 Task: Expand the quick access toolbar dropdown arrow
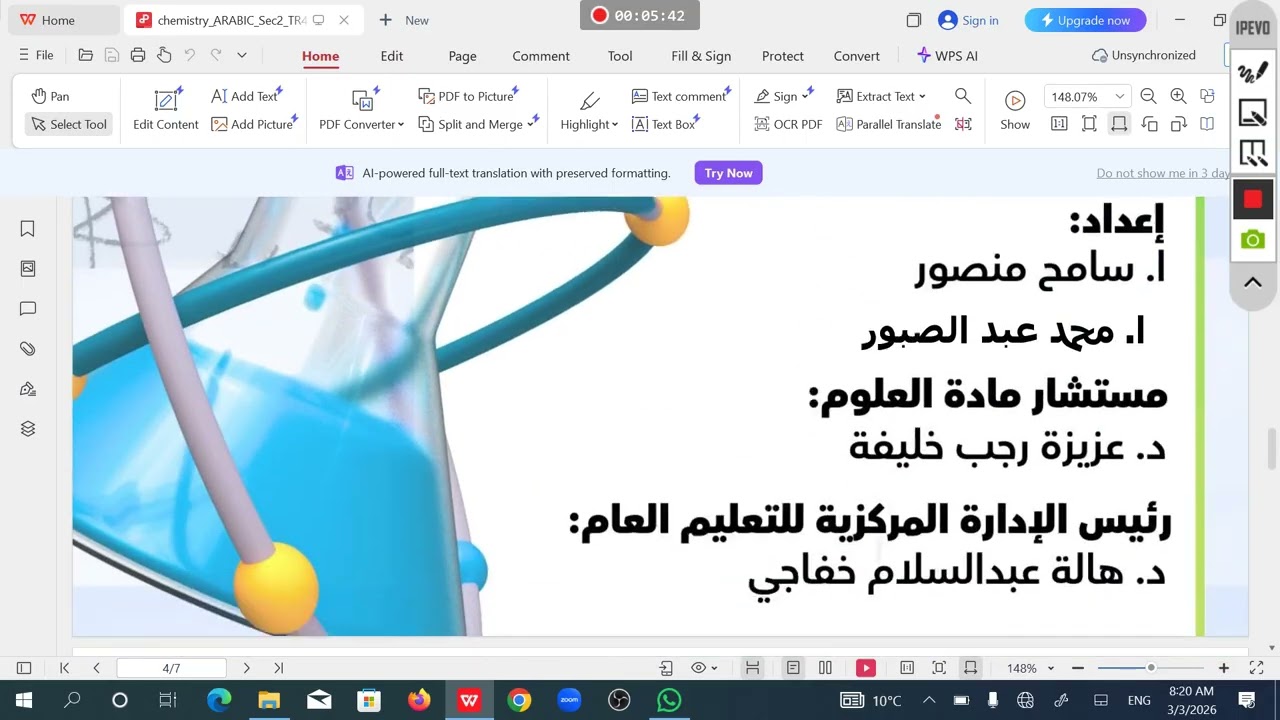point(242,55)
